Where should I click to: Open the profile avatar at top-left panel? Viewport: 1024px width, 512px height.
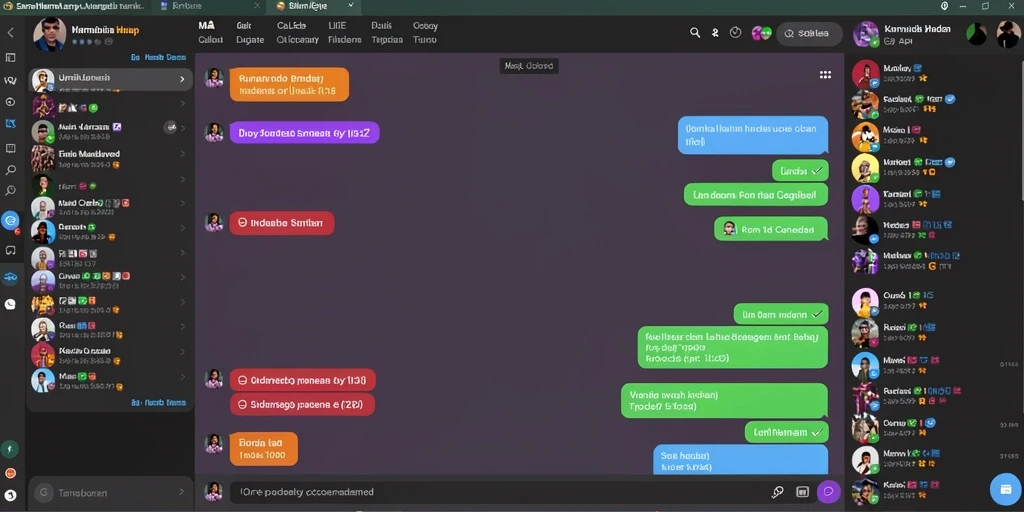tap(50, 34)
